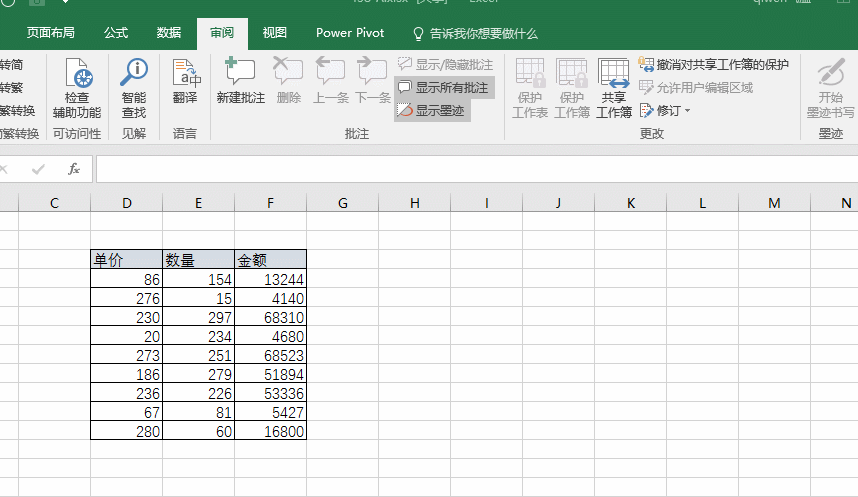Click the insert function fx icon
The width and height of the screenshot is (858, 497).
(74, 169)
